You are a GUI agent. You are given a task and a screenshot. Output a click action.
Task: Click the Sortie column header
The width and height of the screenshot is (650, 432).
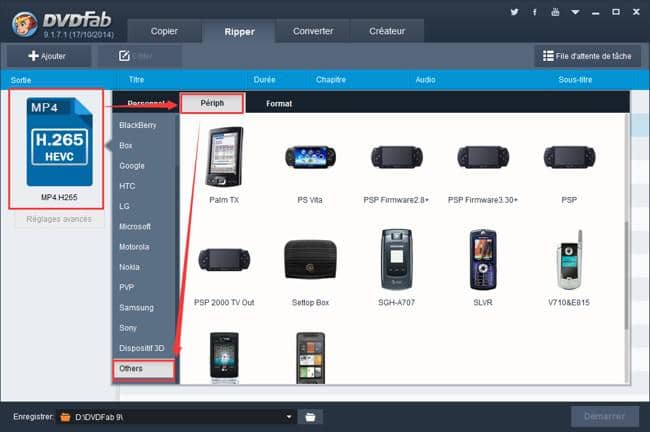tap(21, 80)
